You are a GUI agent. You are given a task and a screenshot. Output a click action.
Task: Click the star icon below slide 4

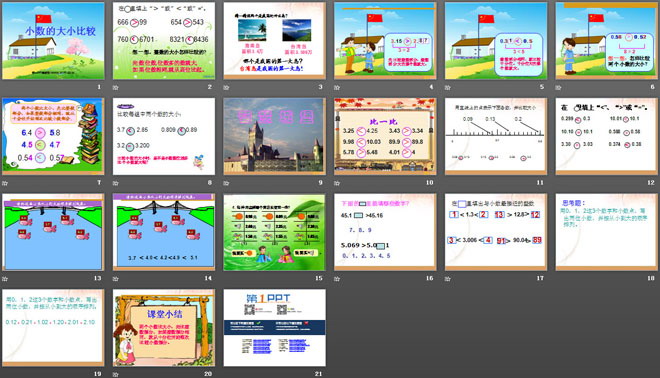337,88
